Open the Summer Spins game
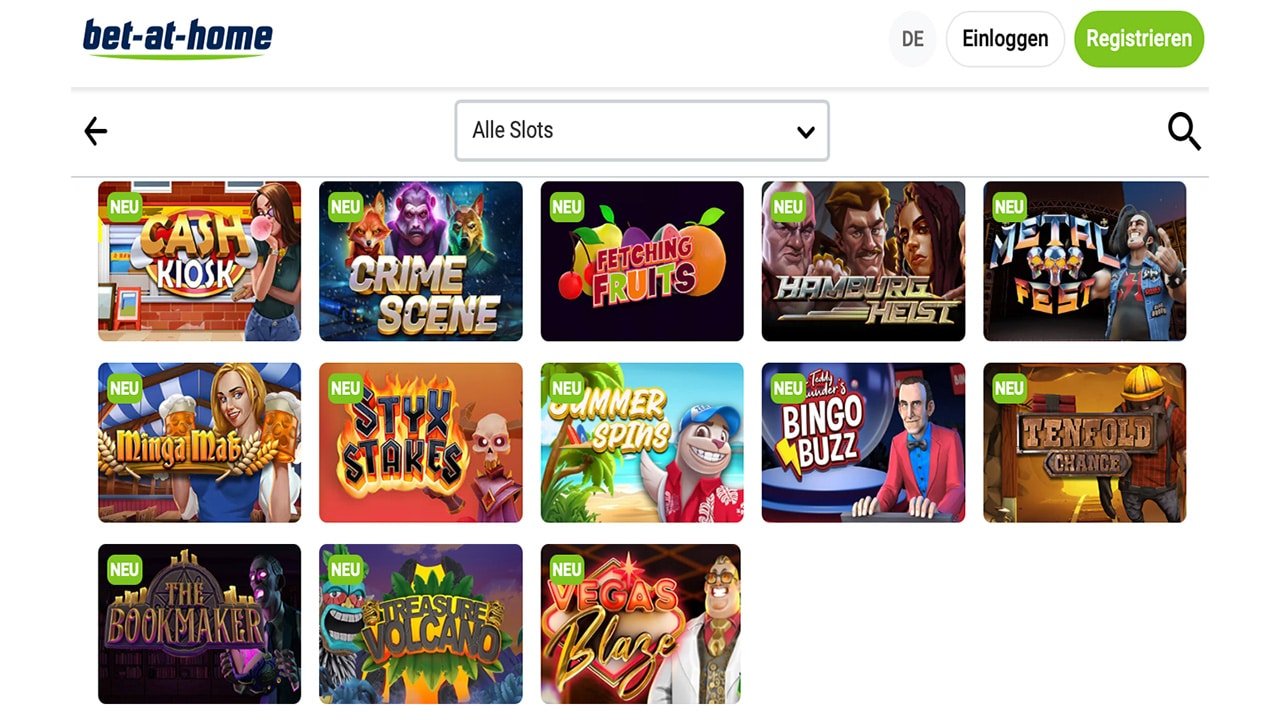Screen dimensions: 1280x720 (x=641, y=442)
